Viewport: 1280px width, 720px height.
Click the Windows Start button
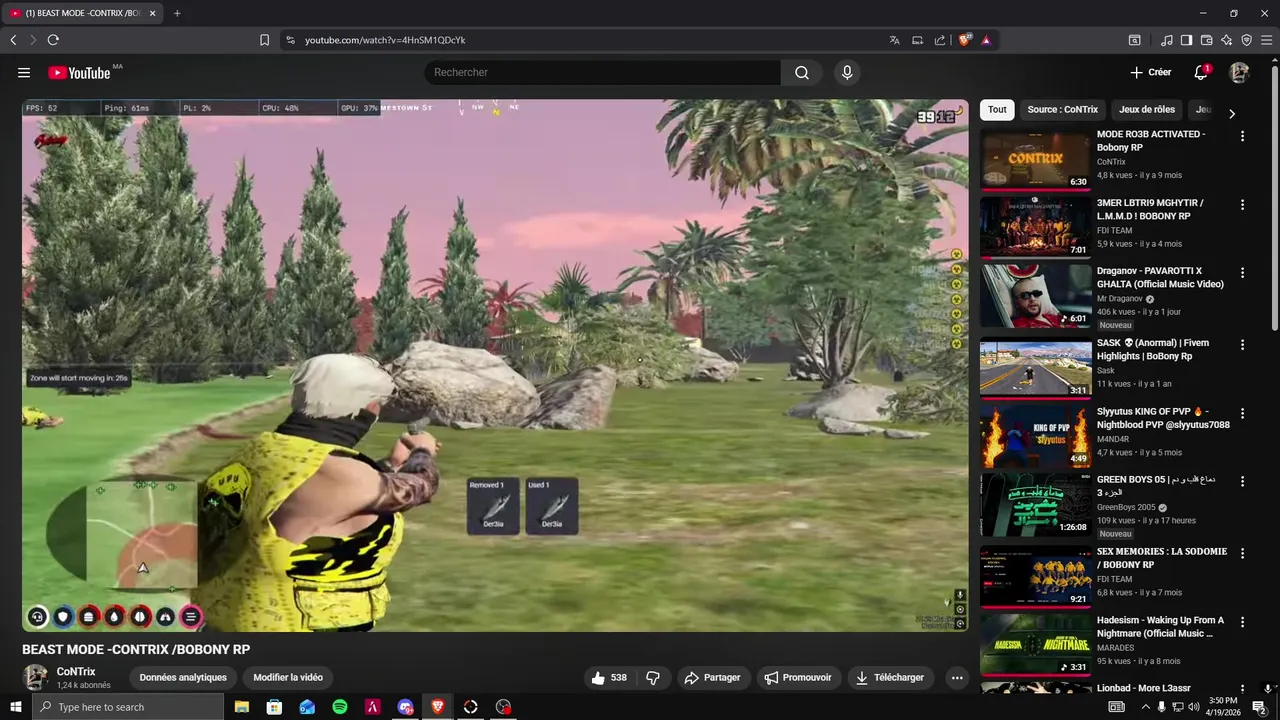point(15,707)
